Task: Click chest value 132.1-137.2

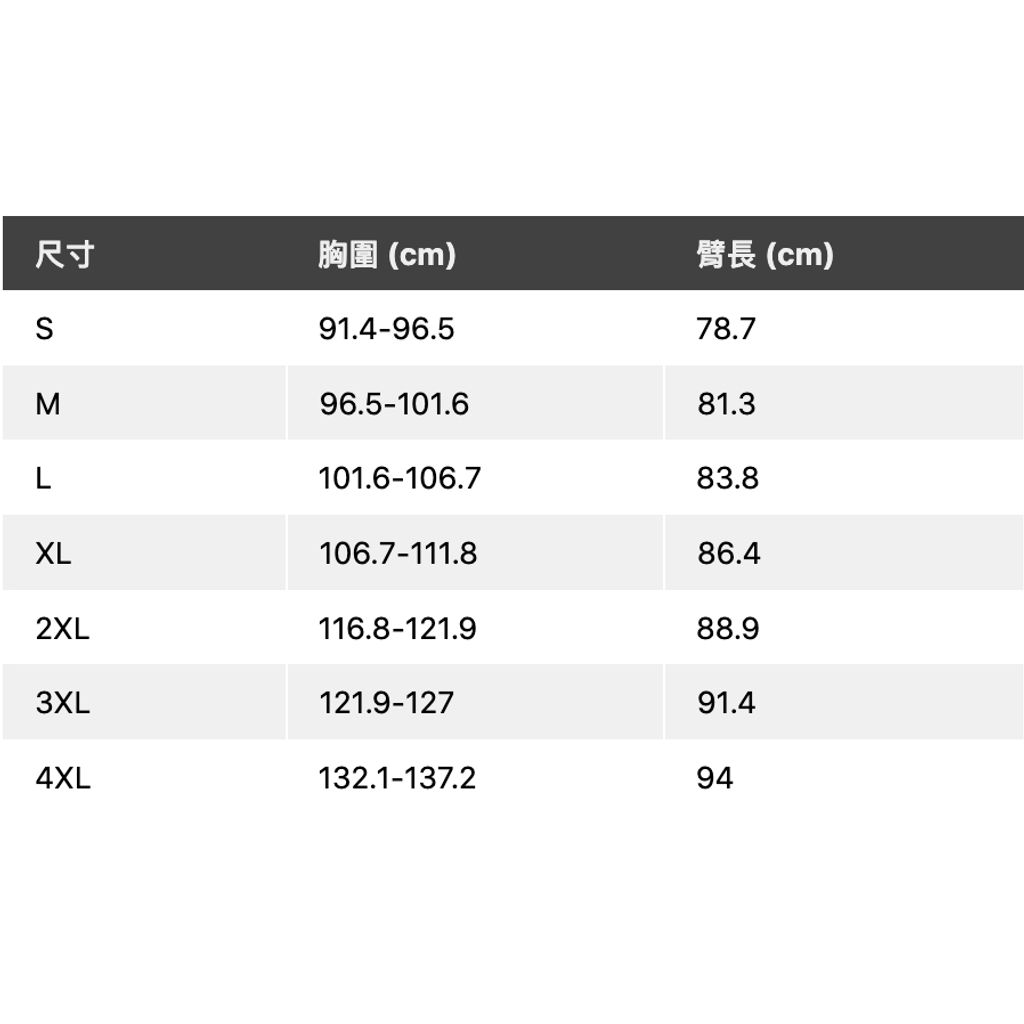Action: [x=397, y=778]
